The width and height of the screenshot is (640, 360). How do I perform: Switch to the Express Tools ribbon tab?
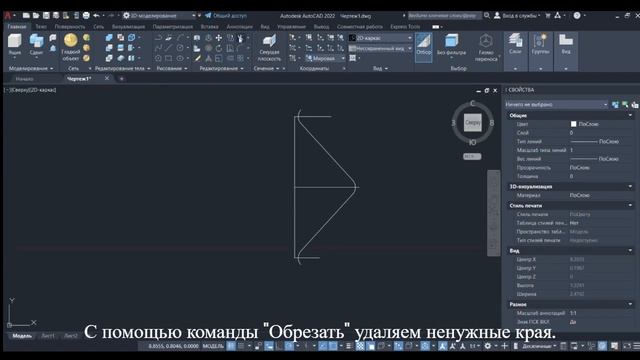pos(405,27)
